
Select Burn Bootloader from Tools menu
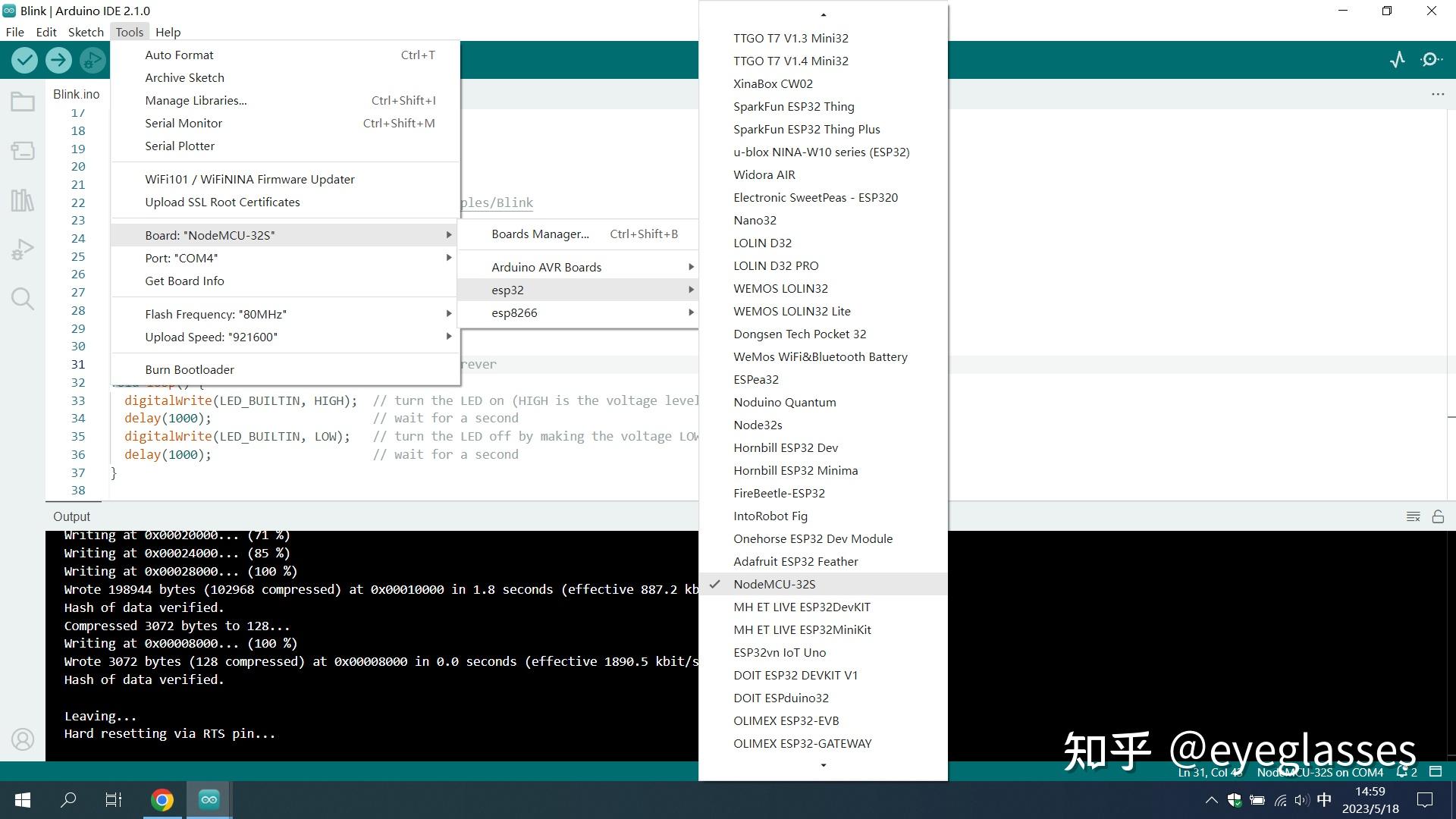190,369
